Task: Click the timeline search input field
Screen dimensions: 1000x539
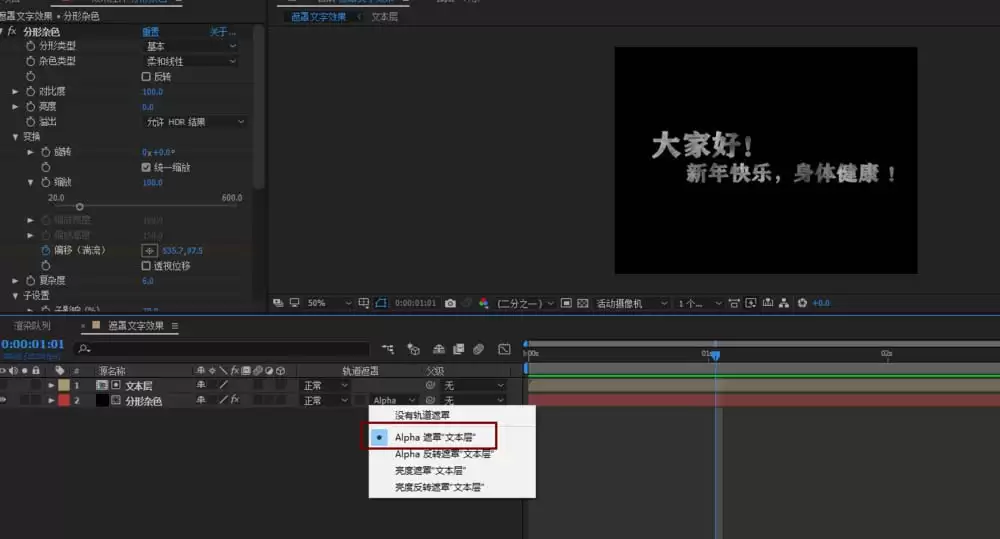Action: click(x=222, y=348)
